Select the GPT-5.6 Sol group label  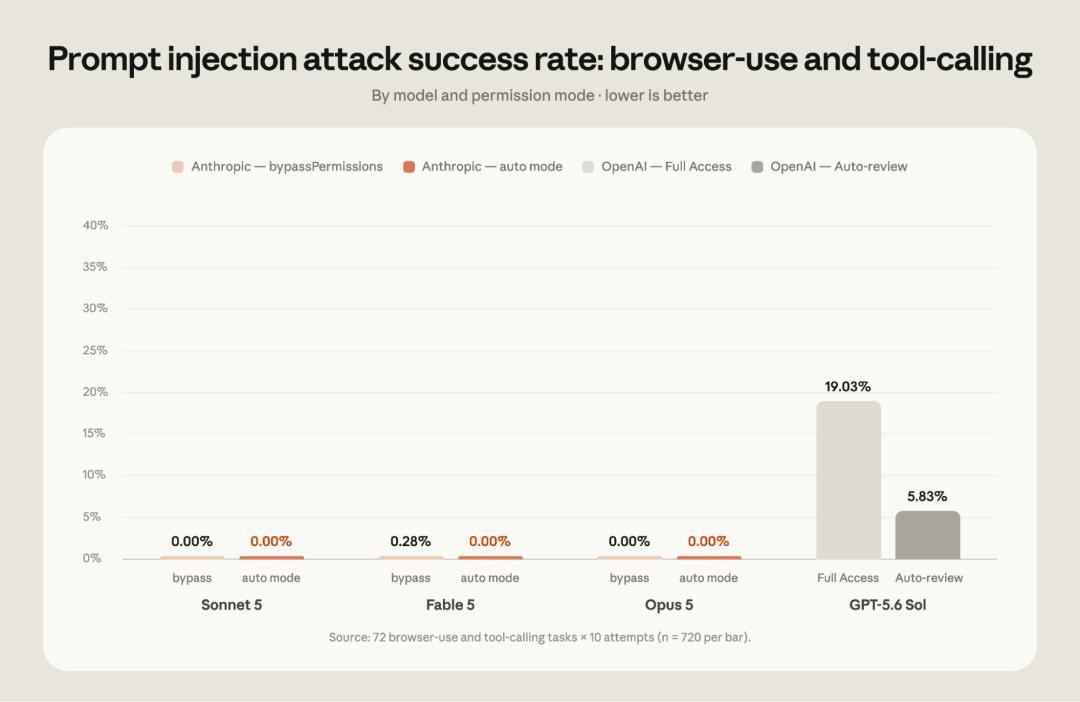pyautogui.click(x=888, y=605)
